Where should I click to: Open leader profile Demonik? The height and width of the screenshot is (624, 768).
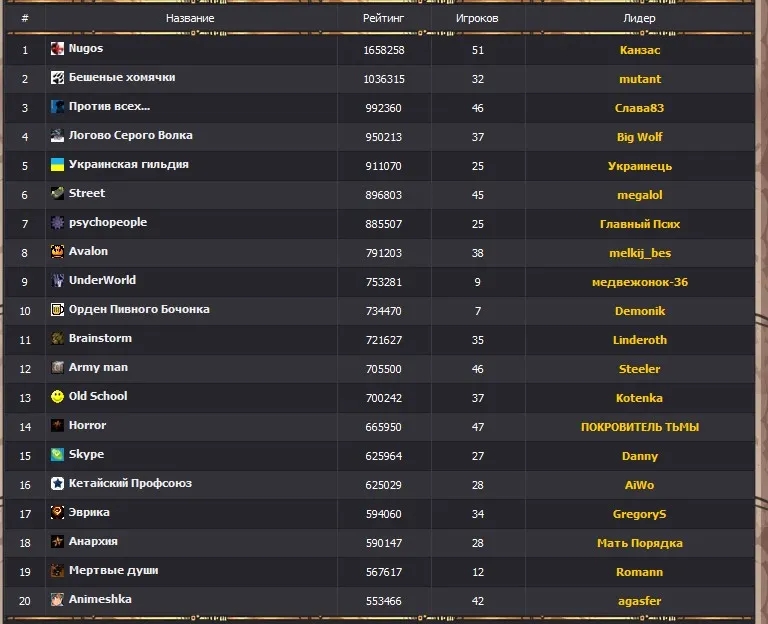(x=640, y=311)
